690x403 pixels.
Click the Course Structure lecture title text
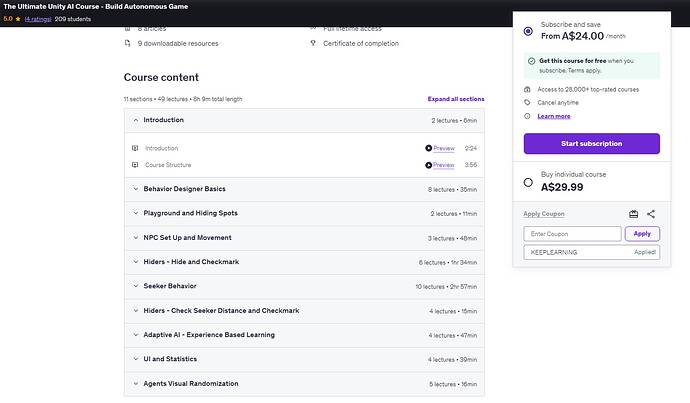coord(168,165)
